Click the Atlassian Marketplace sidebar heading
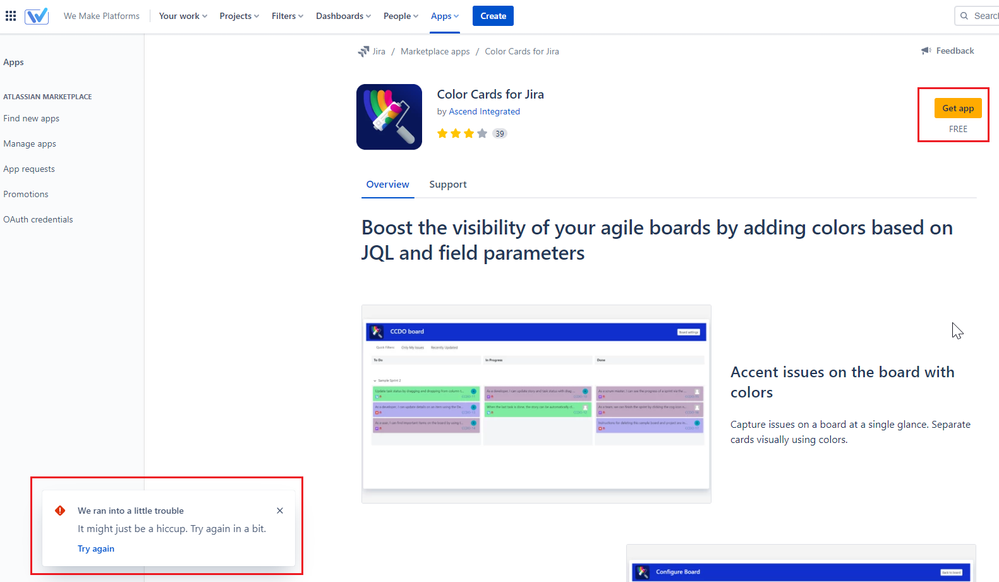This screenshot has height=582, width=999. (48, 97)
